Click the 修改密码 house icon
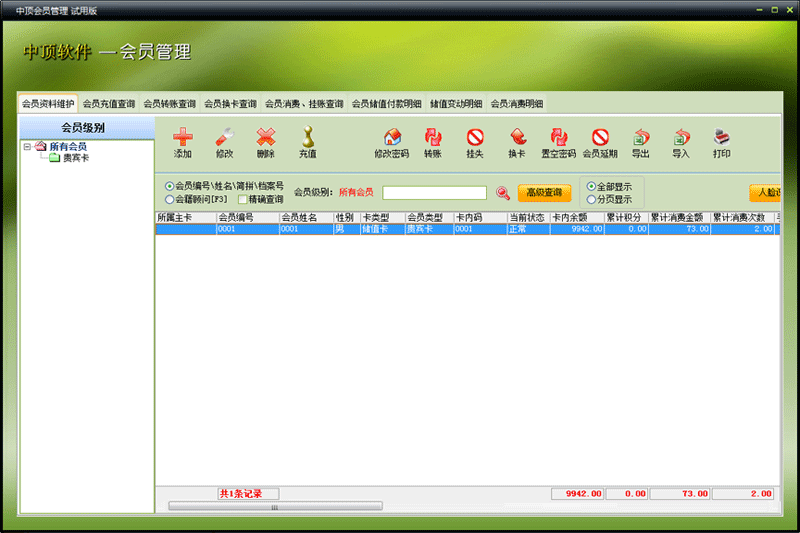Viewport: 800px width, 533px height. pos(392,137)
